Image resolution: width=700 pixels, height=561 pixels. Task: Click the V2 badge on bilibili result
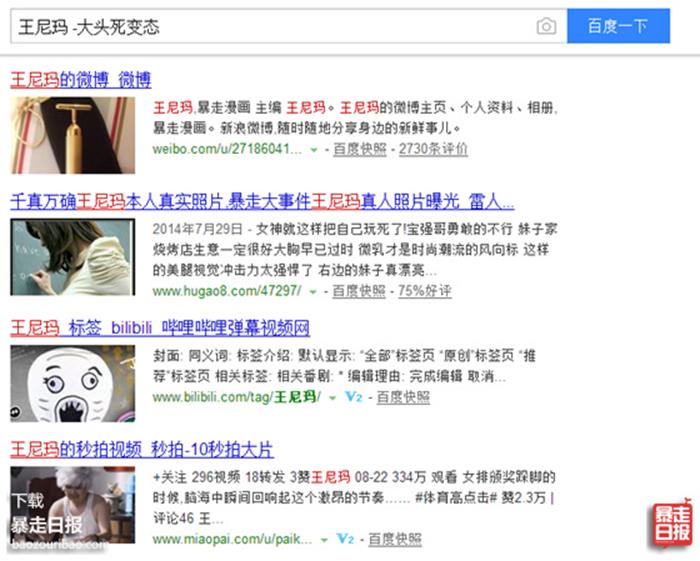pyautogui.click(x=354, y=397)
